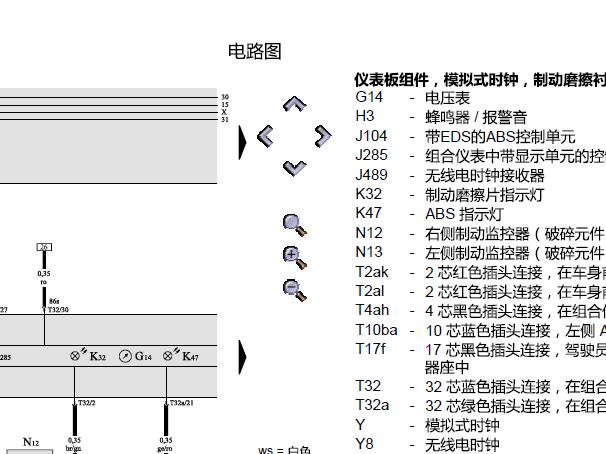Select the G14 legend code

[369, 97]
